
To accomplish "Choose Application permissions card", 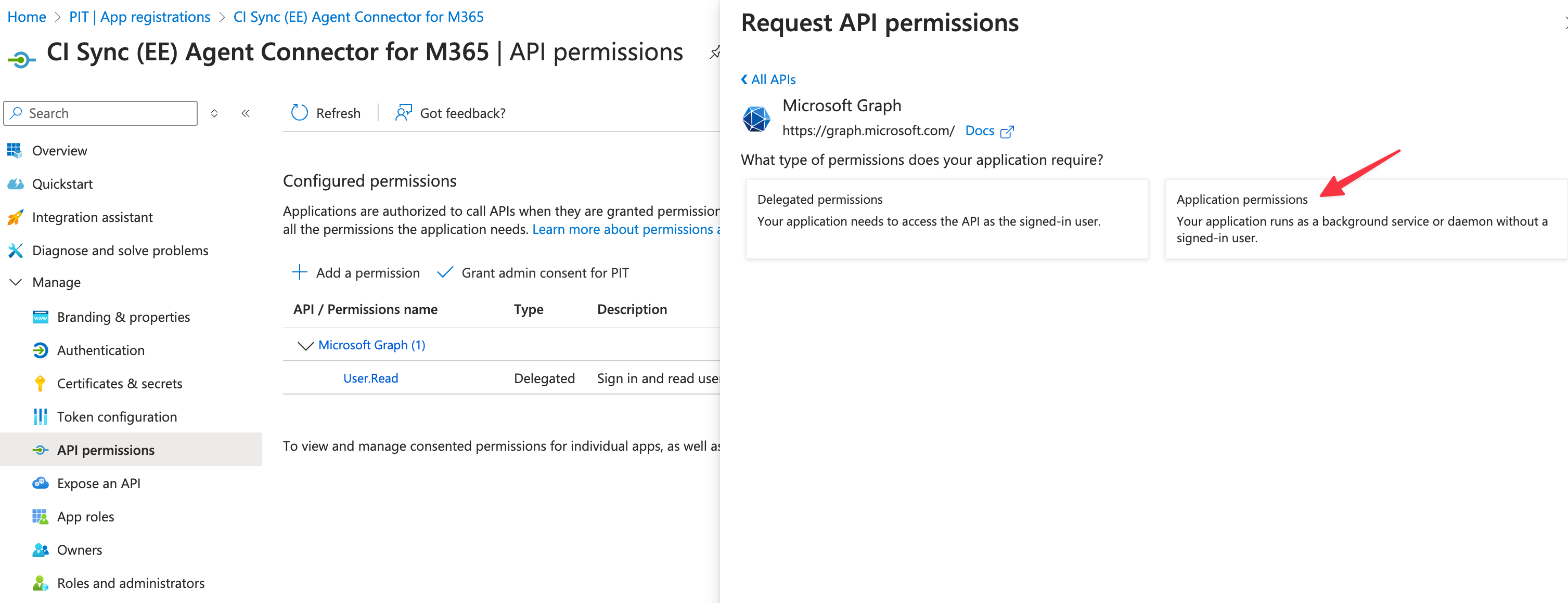I will pos(1366,219).
